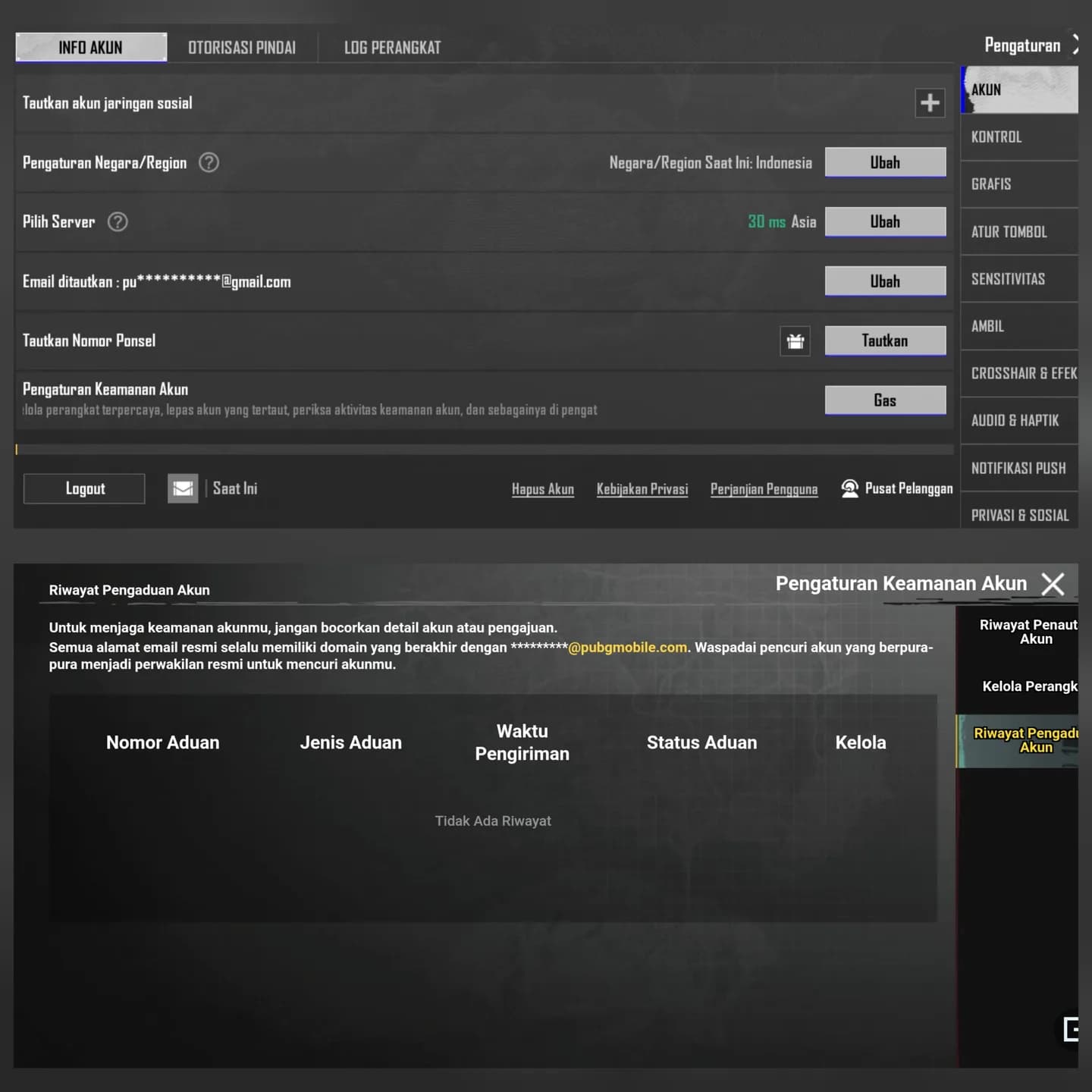The height and width of the screenshot is (1092, 1092).
Task: Close Pengaturan Keamanan Akun panel
Action: [1053, 584]
